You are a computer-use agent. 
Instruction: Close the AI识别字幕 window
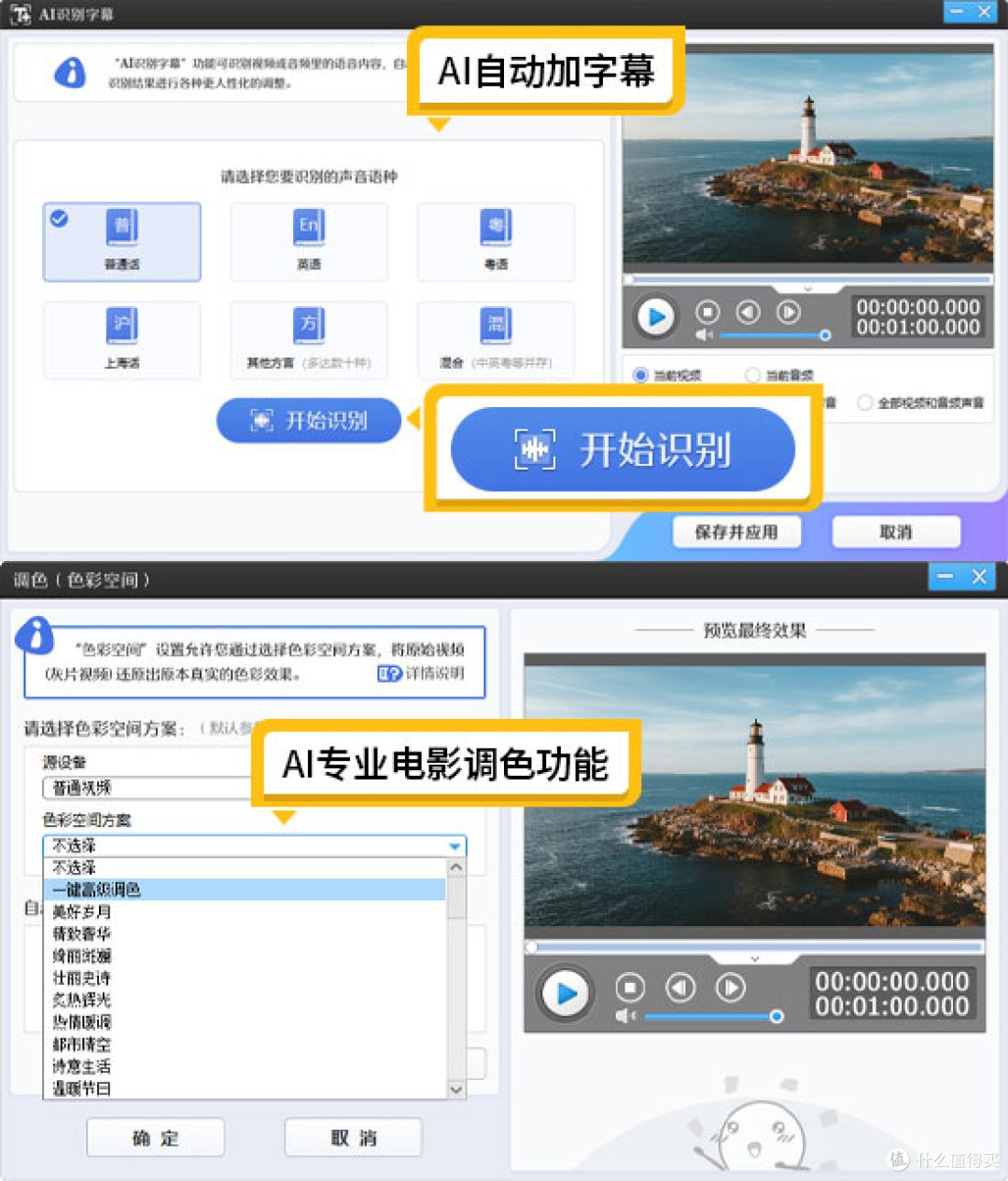pyautogui.click(x=984, y=12)
